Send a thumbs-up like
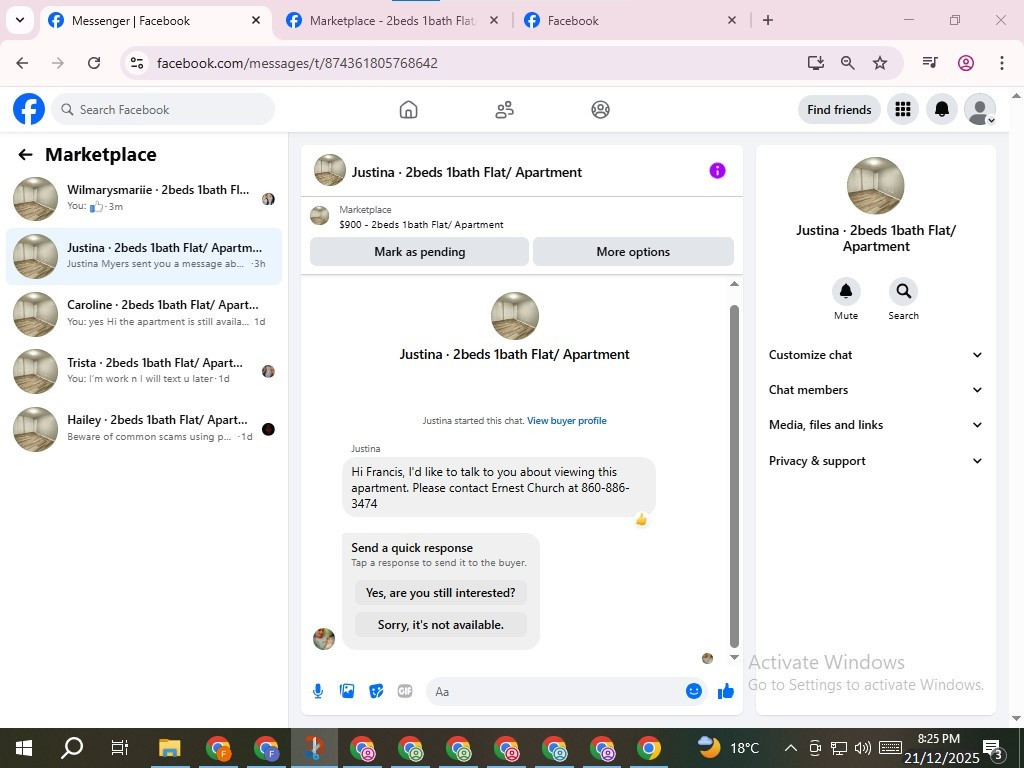 726,691
